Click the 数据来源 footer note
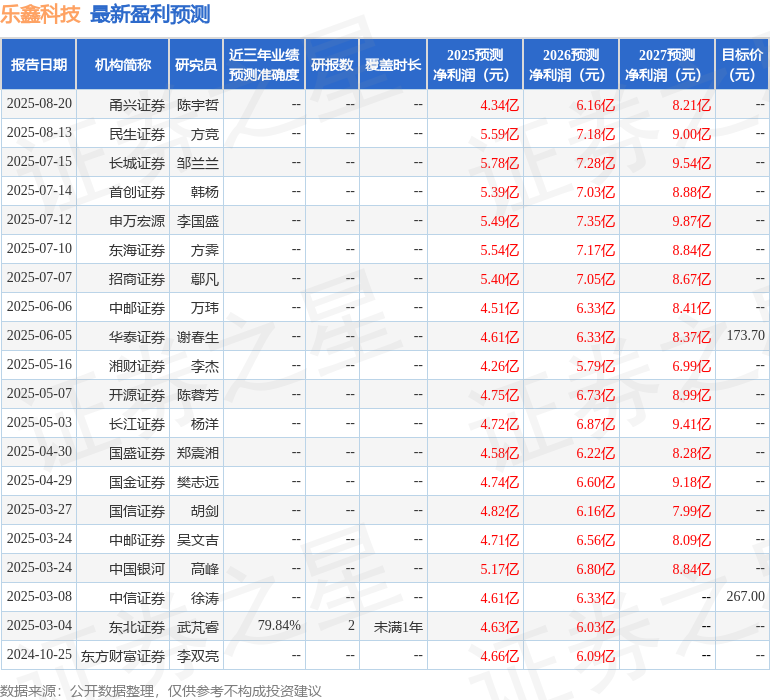This screenshot has width=770, height=700. tap(161, 691)
